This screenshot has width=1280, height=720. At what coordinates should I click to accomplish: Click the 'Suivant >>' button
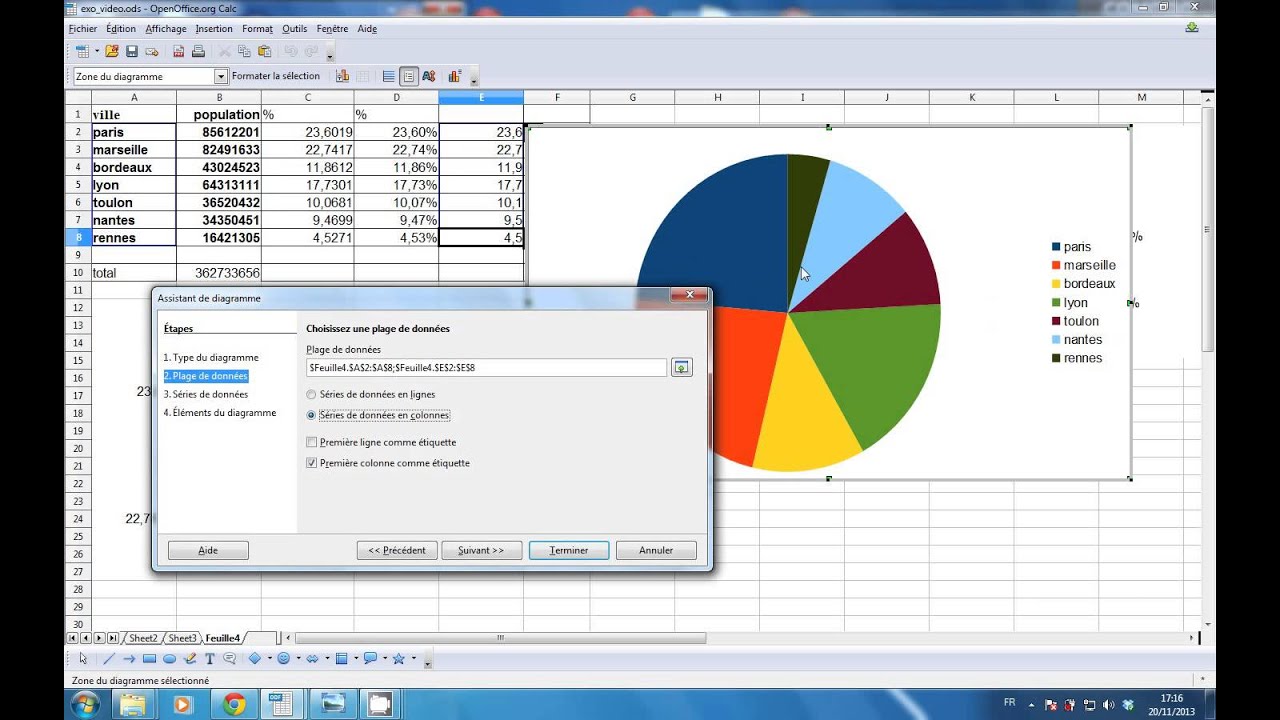click(x=481, y=550)
